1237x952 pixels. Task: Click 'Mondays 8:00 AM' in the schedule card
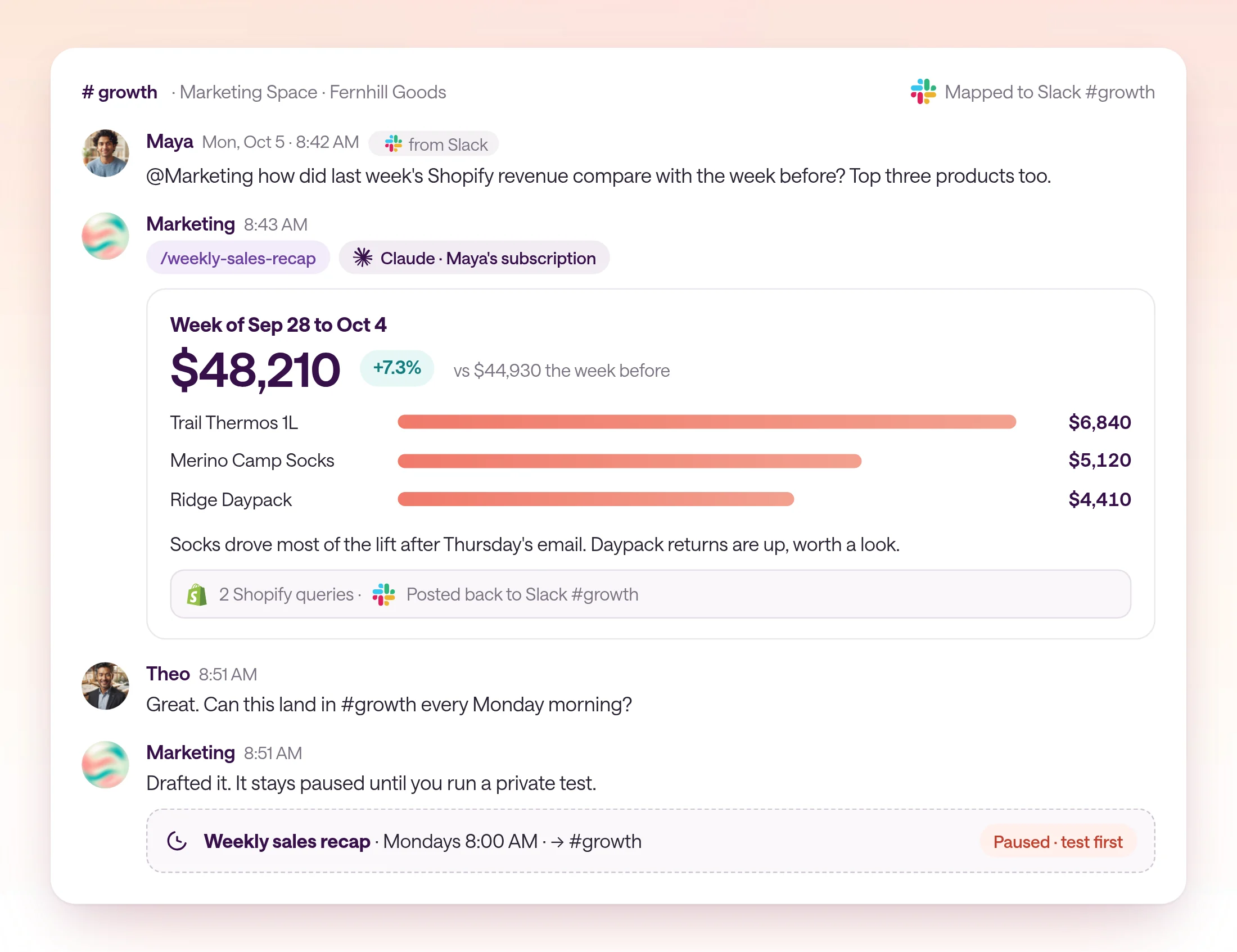click(x=460, y=841)
